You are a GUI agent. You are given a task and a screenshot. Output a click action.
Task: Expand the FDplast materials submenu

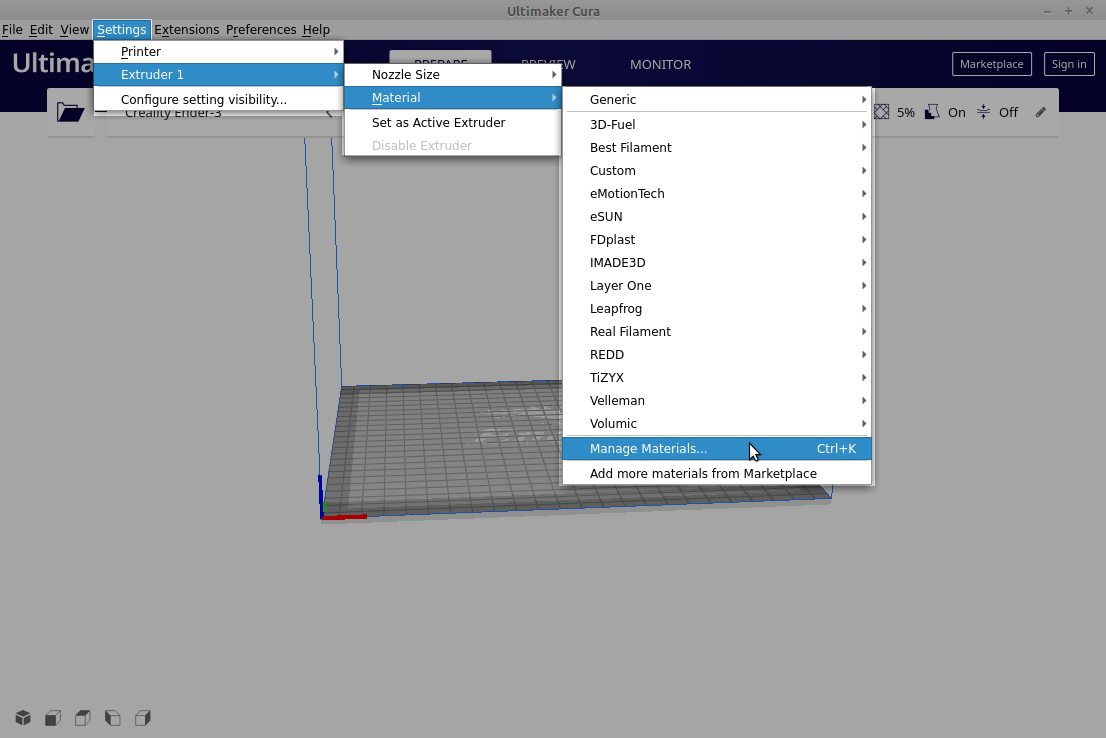click(717, 240)
